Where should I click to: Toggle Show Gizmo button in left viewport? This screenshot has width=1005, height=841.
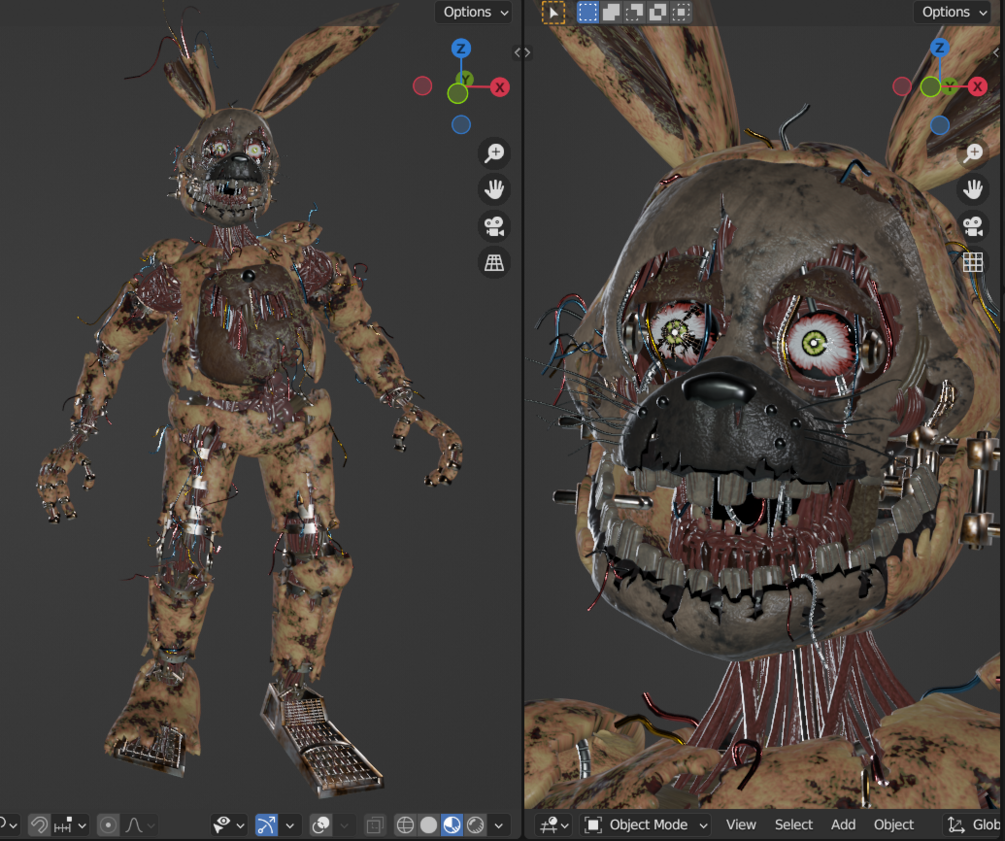267,825
